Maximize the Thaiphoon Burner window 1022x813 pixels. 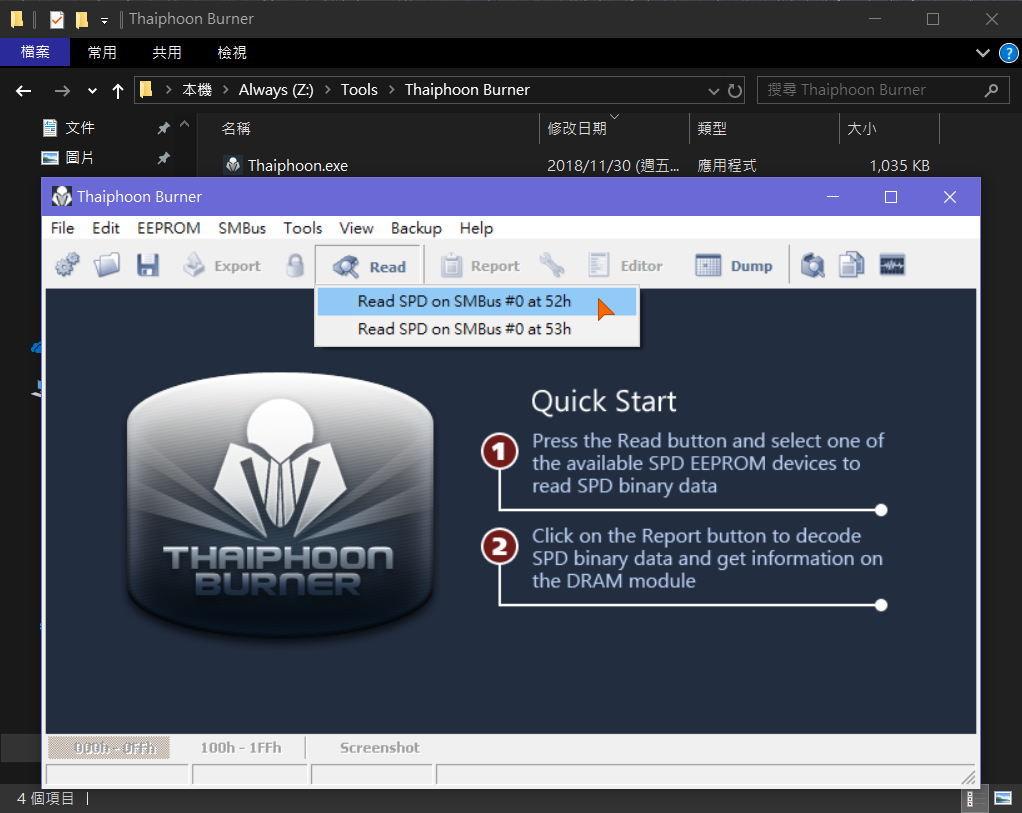(891, 197)
